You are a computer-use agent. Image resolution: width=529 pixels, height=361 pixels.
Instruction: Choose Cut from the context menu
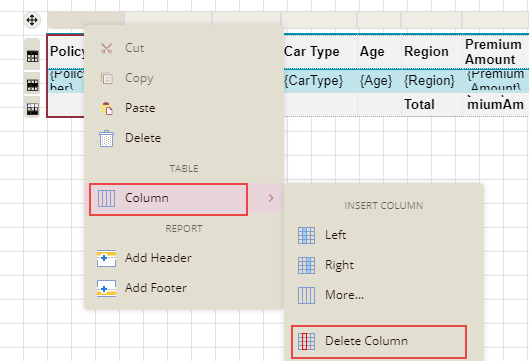tap(184, 48)
